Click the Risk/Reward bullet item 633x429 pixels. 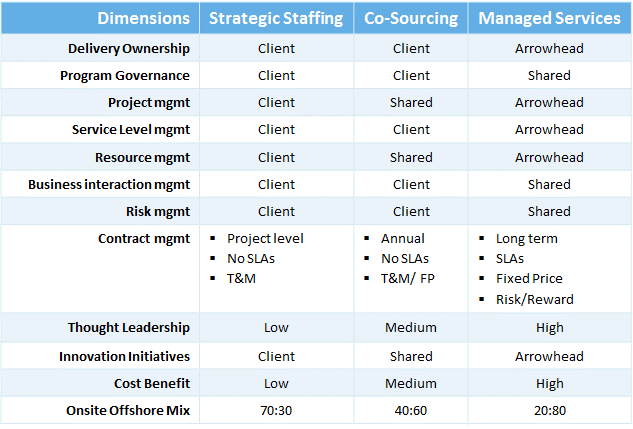pos(535,298)
